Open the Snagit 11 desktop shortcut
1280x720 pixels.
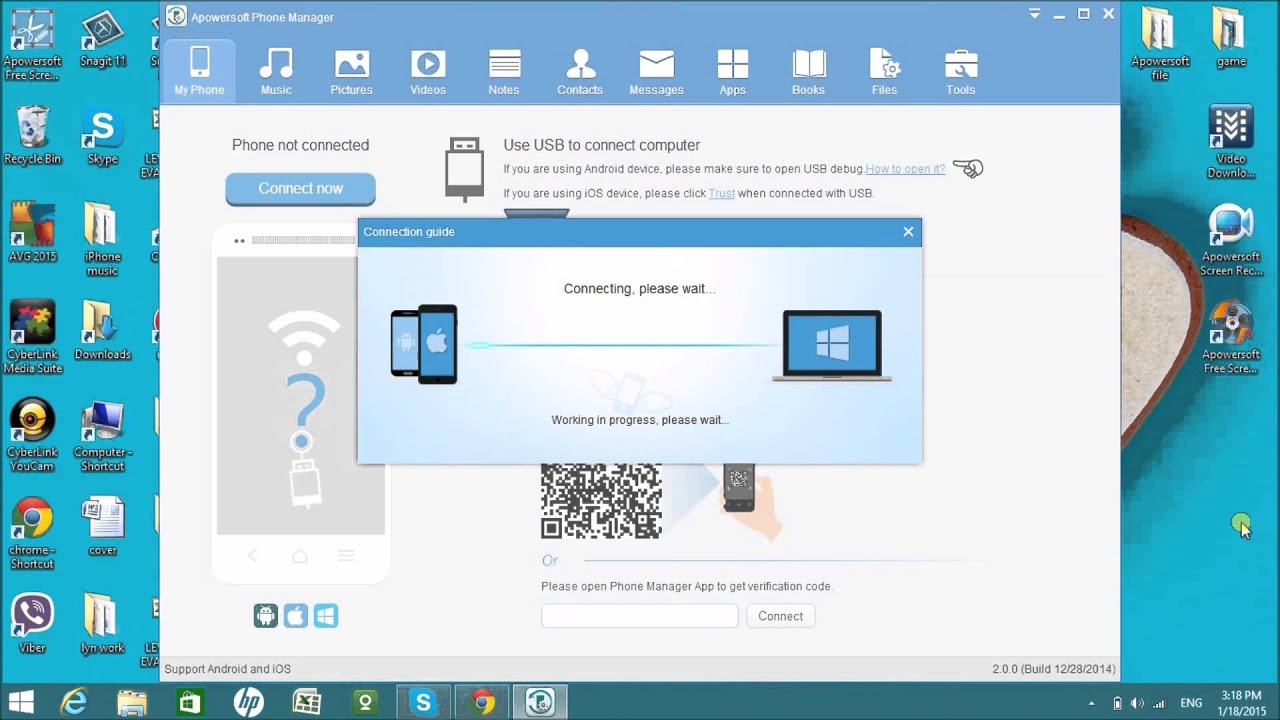102,40
